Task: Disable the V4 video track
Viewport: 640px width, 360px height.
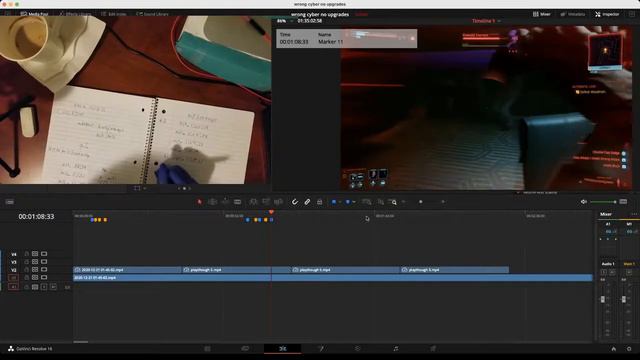Action: click(44, 254)
